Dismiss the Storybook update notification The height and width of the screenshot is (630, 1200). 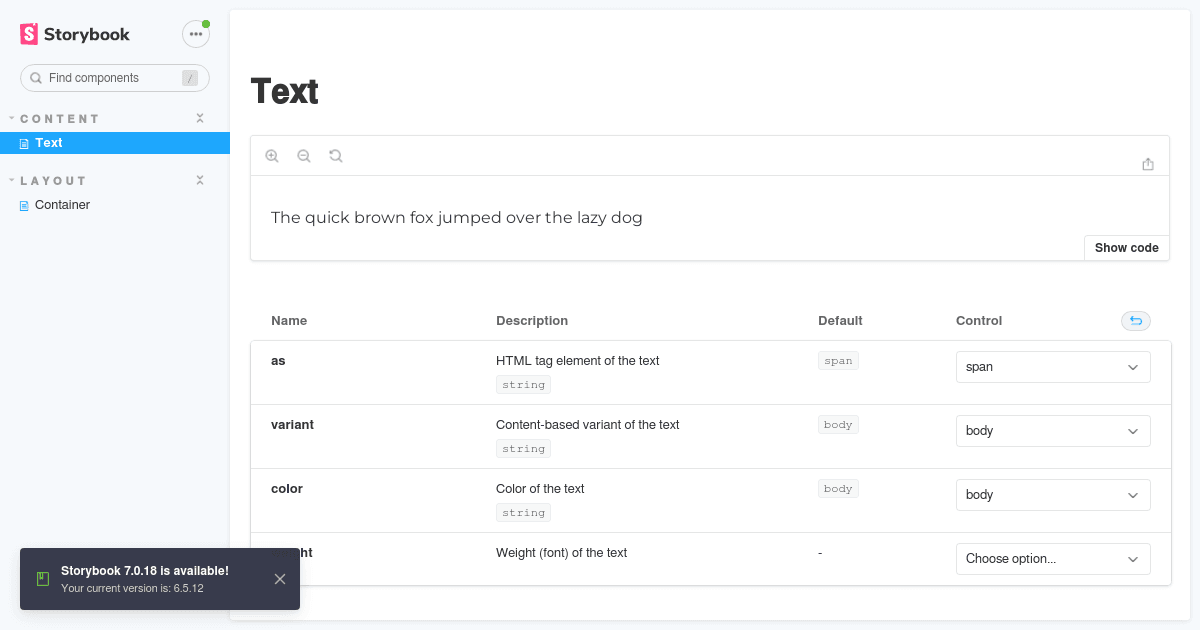[x=281, y=578]
